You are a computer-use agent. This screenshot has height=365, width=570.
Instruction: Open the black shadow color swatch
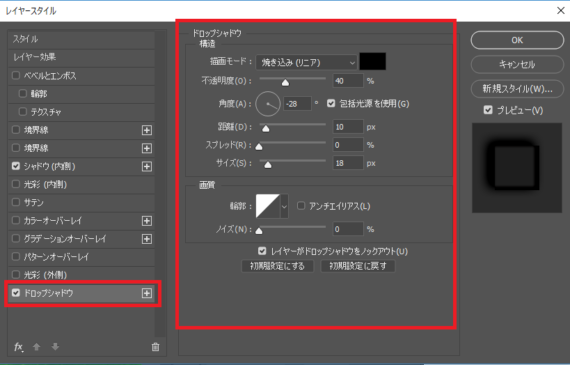pos(373,61)
